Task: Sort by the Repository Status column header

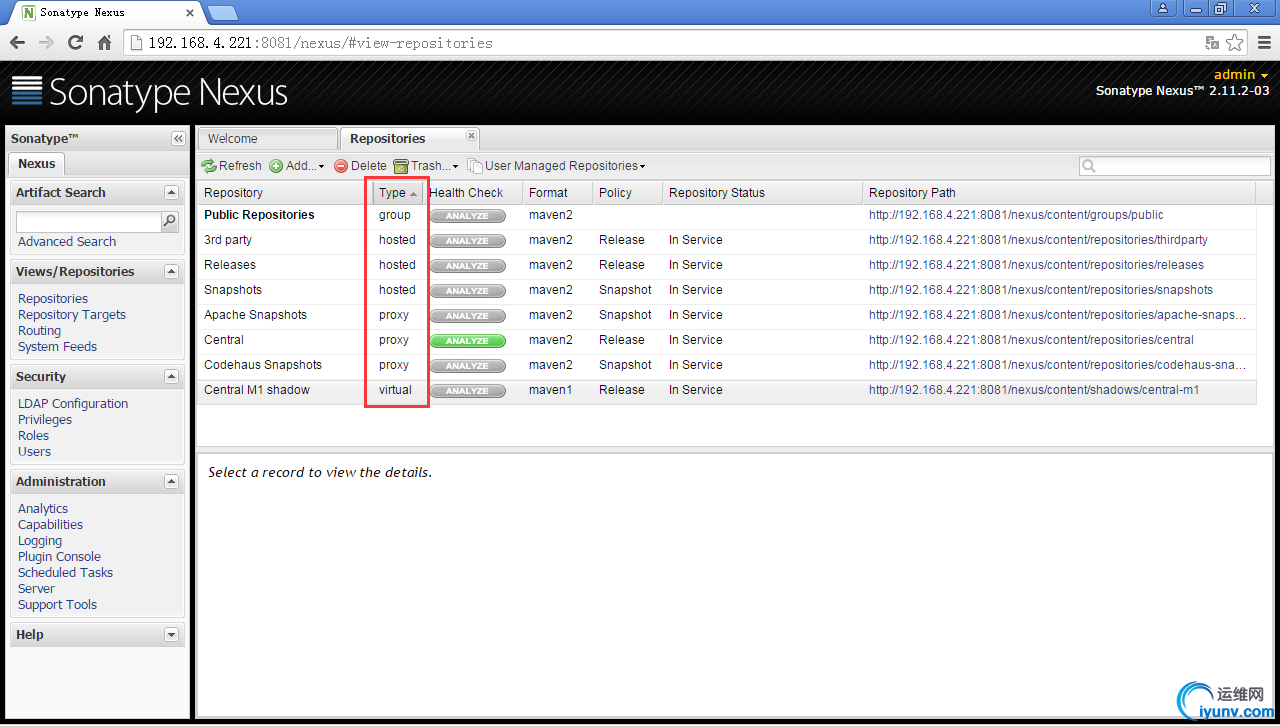Action: tap(762, 193)
